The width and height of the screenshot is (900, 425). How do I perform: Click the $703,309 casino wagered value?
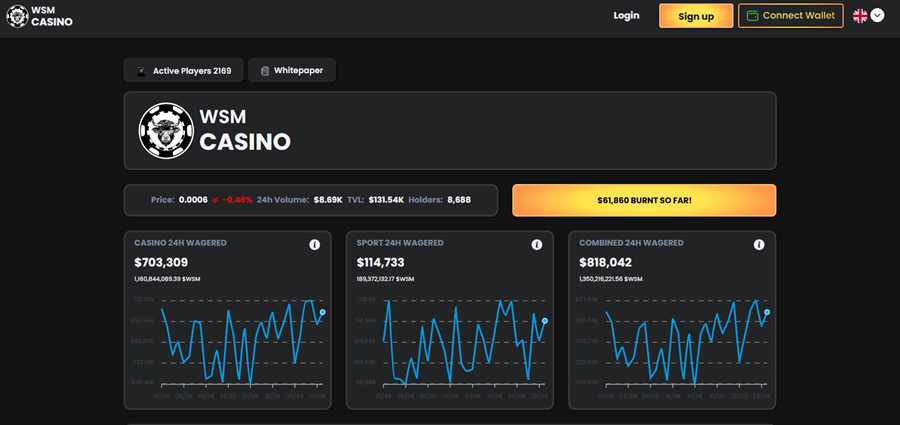click(161, 262)
